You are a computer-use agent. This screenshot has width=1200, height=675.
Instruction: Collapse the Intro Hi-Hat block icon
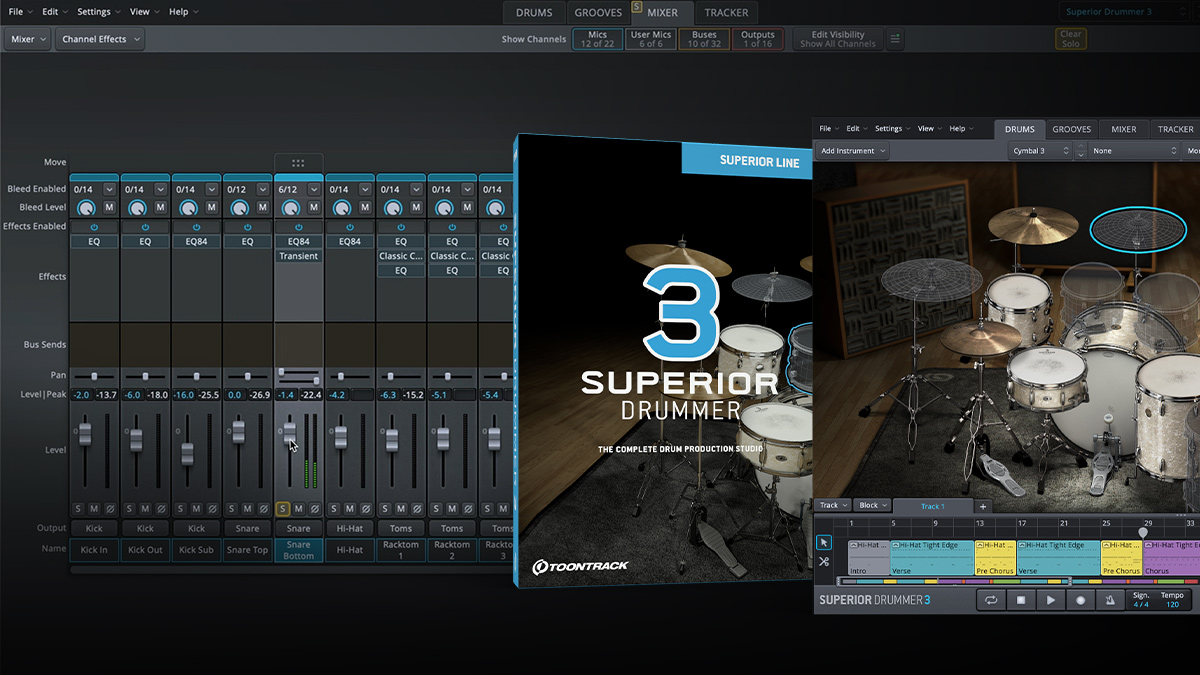855,546
